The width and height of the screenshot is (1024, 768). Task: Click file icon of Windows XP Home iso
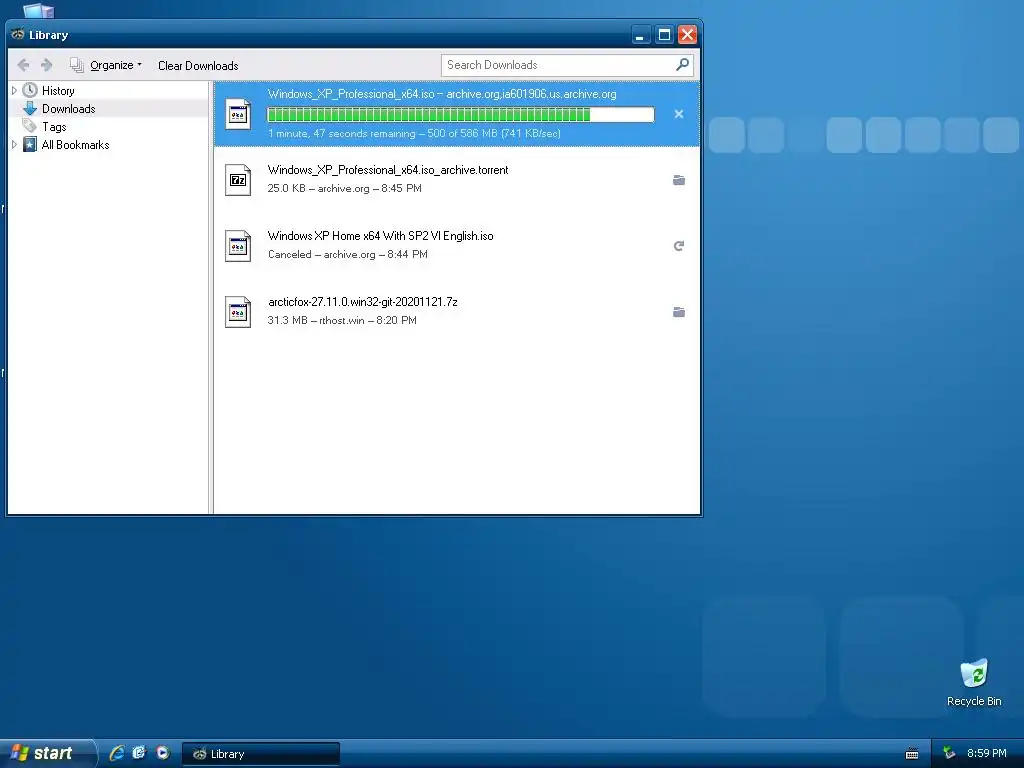(x=238, y=246)
